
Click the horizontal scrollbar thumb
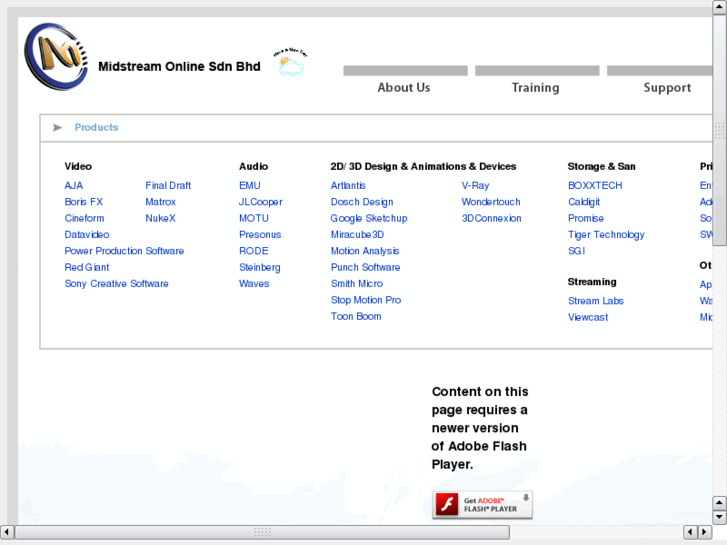262,531
